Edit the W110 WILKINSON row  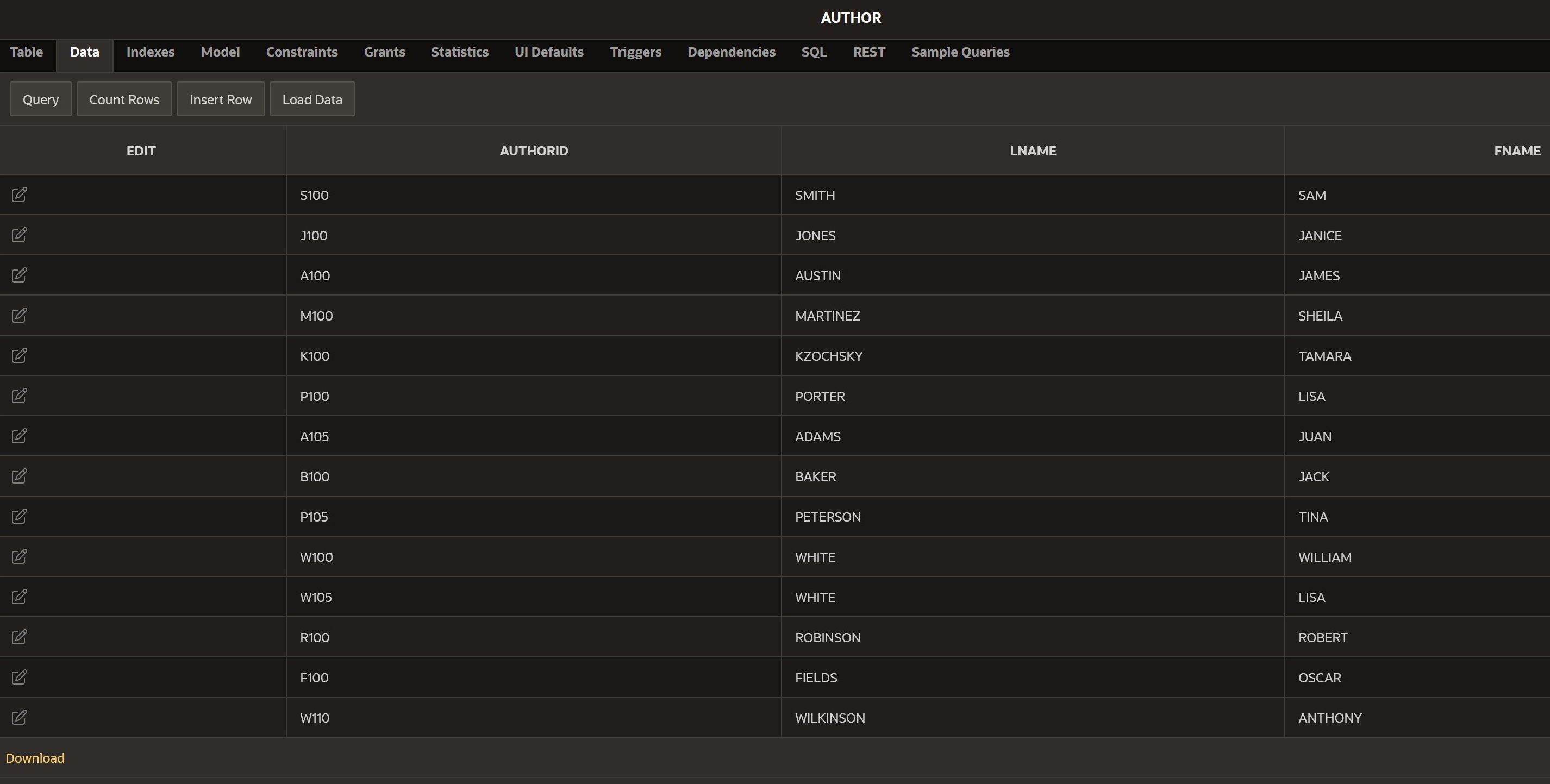point(19,717)
